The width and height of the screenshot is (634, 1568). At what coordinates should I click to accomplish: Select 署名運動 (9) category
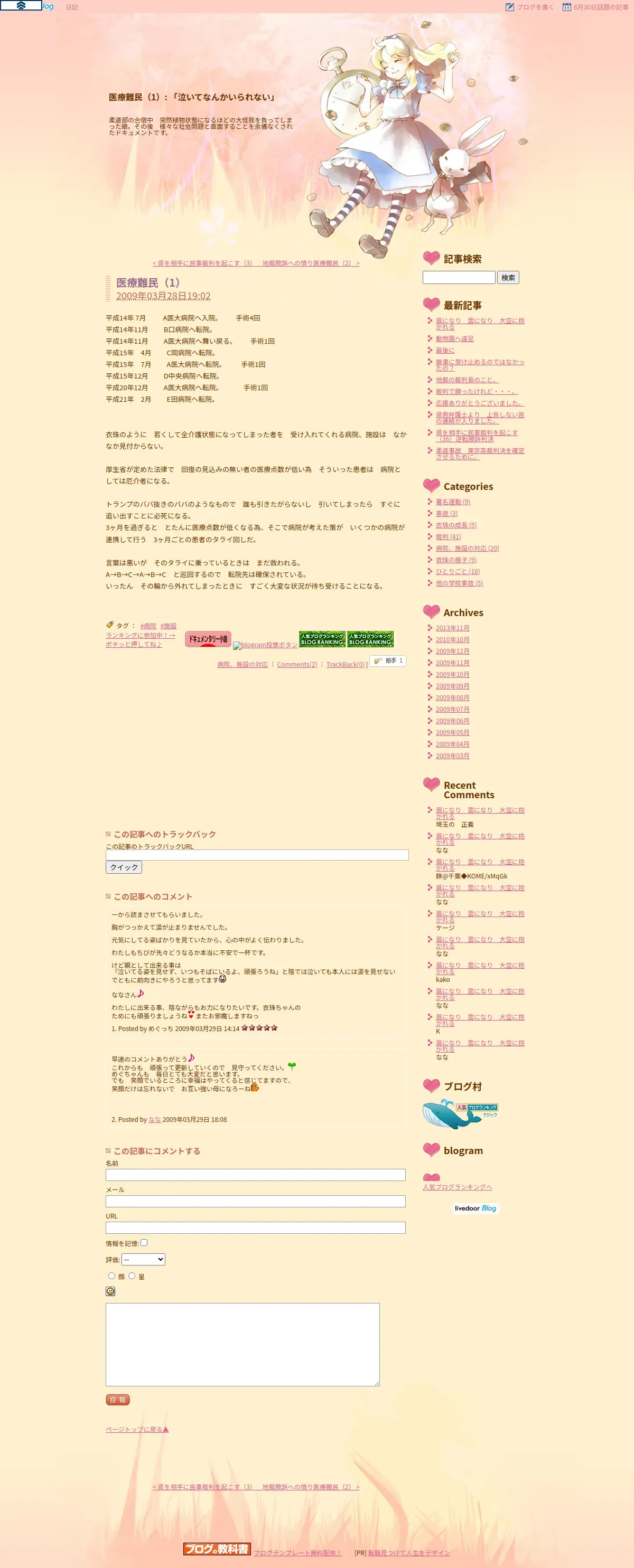click(x=452, y=502)
